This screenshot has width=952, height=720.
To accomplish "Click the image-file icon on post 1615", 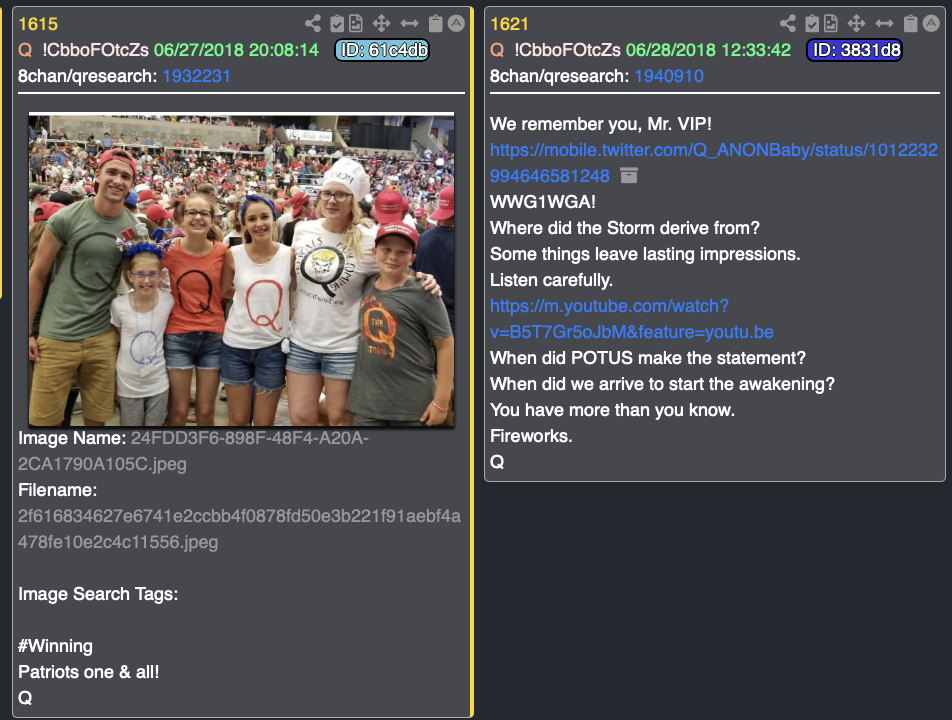I will (x=356, y=24).
